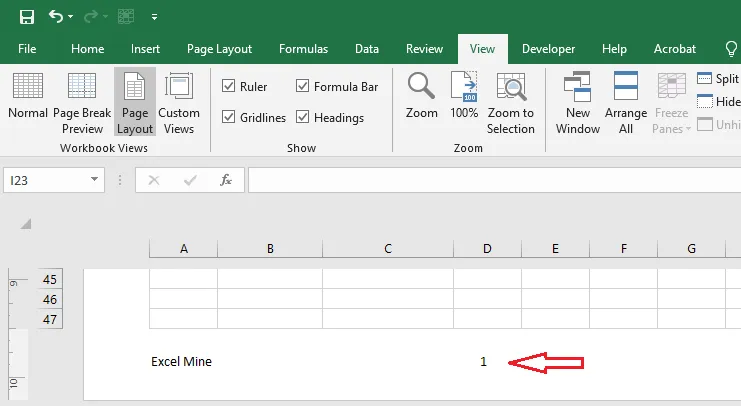Image resolution: width=741 pixels, height=406 pixels.
Task: Switch to the Home ribbon tab
Action: coord(87,49)
